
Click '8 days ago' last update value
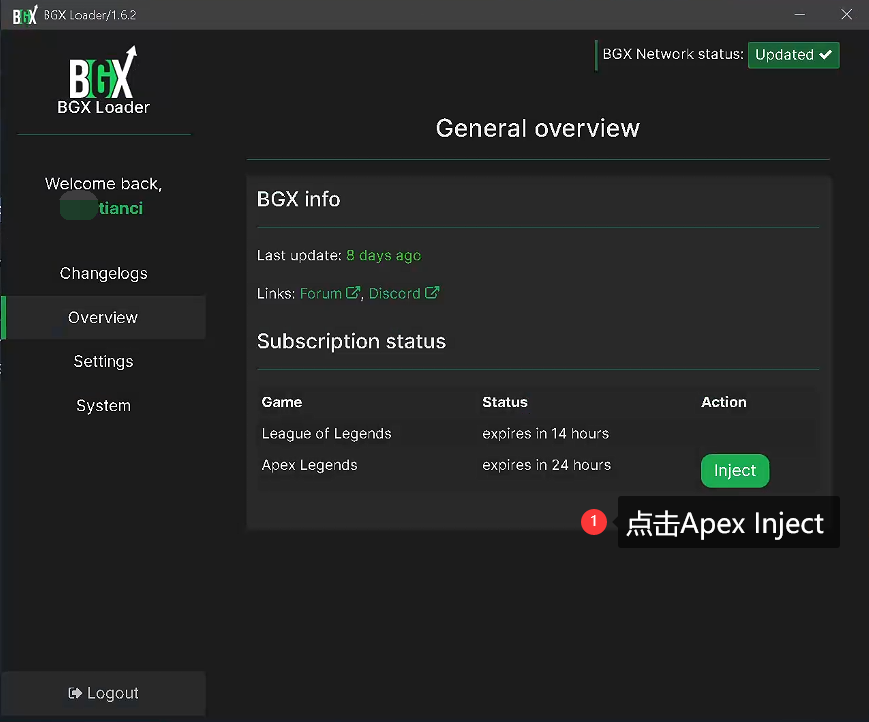[384, 255]
